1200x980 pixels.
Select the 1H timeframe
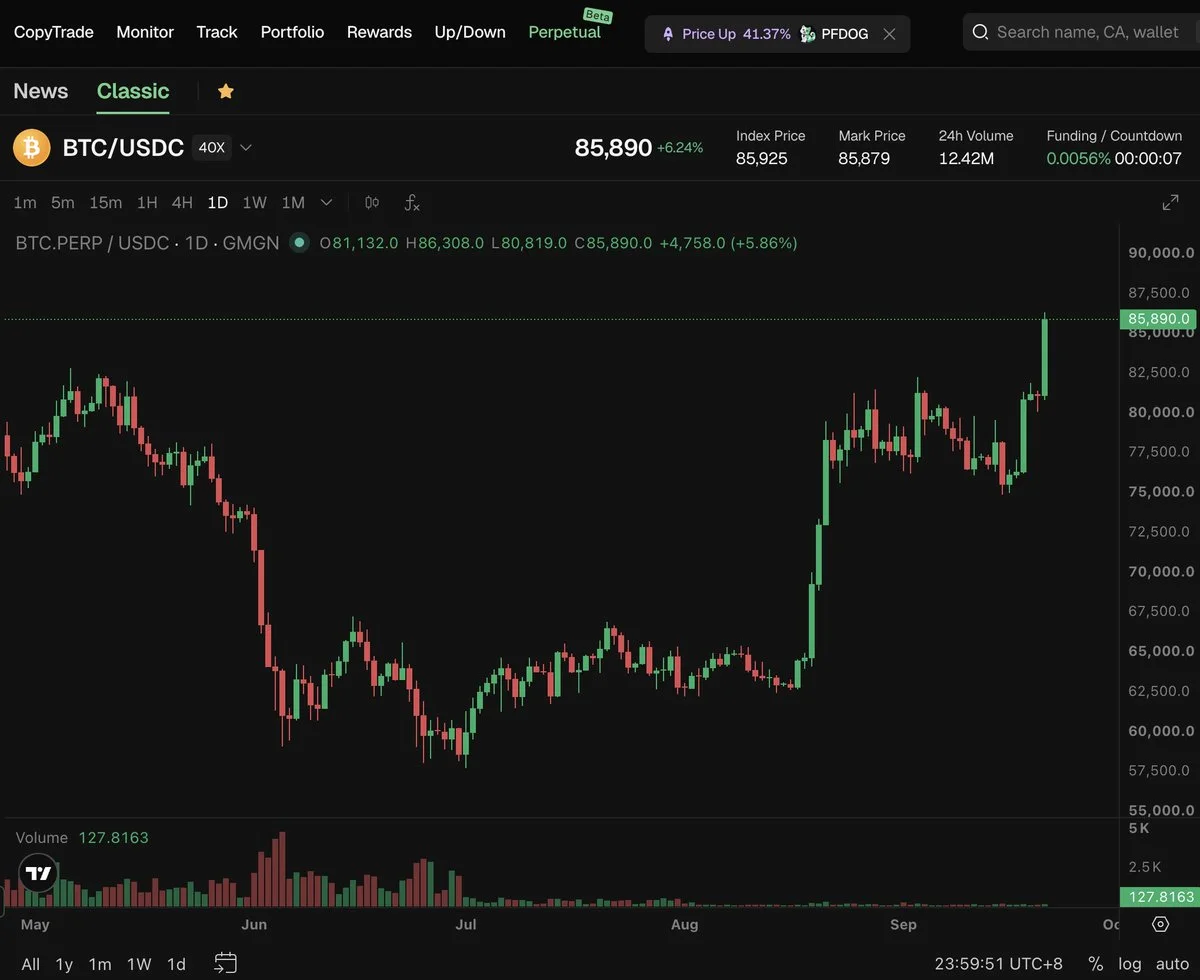147,203
